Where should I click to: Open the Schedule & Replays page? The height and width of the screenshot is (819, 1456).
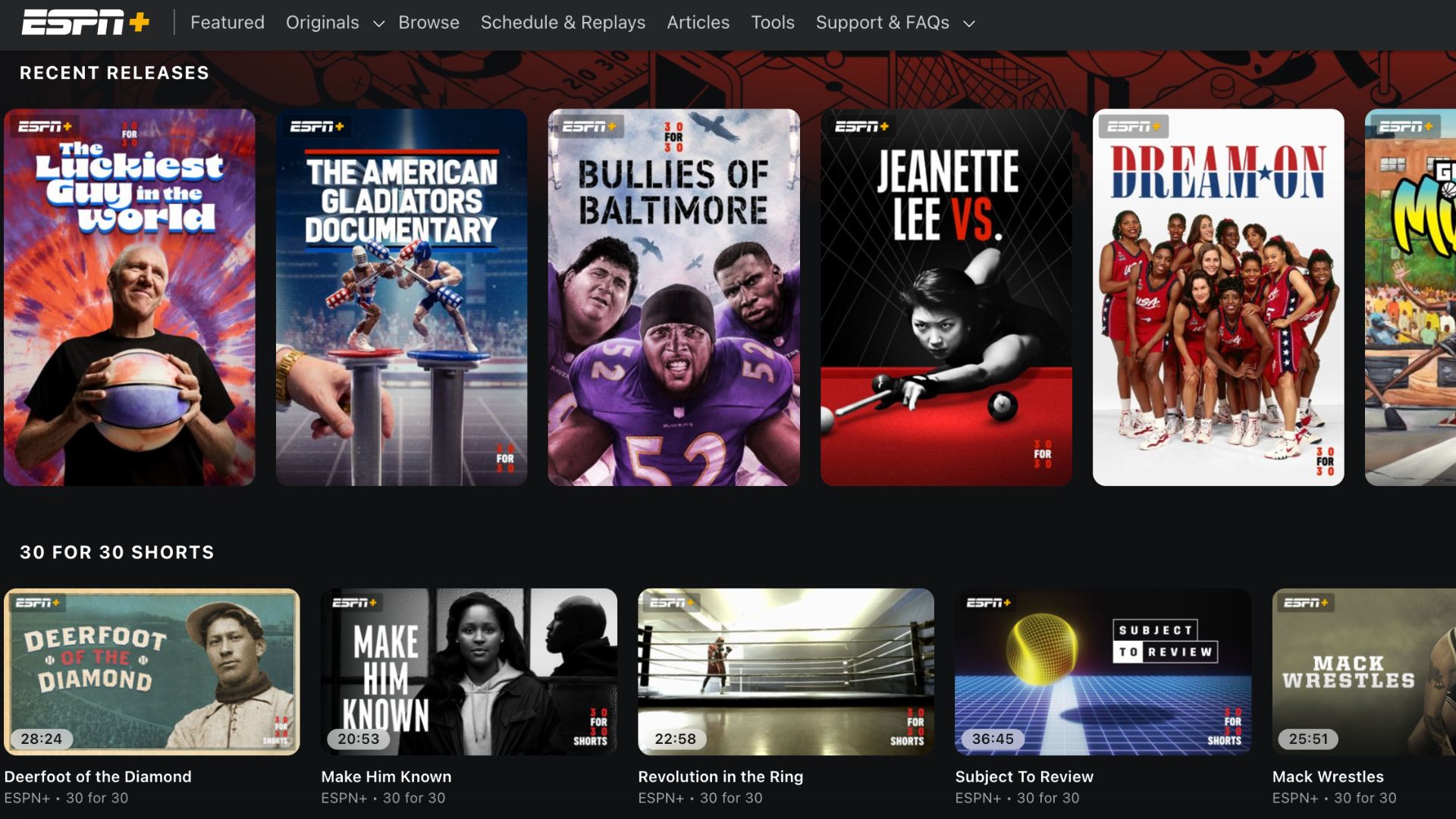coord(562,23)
